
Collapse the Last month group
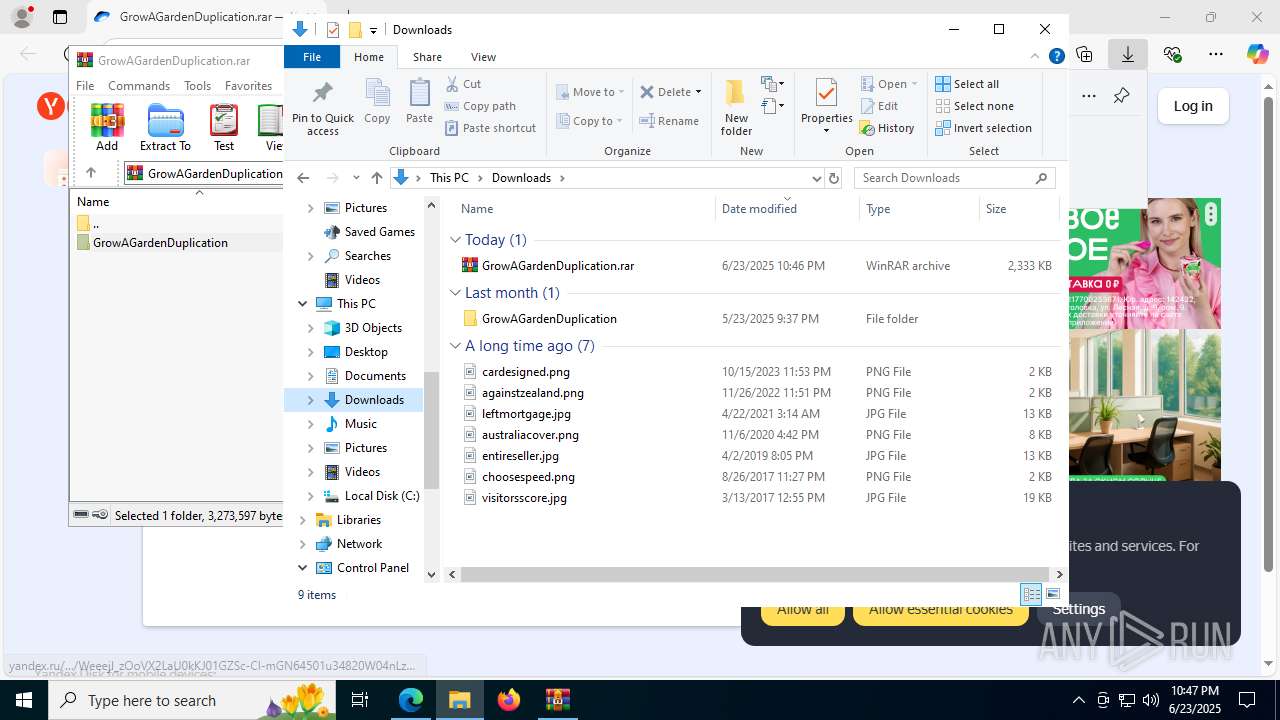455,293
